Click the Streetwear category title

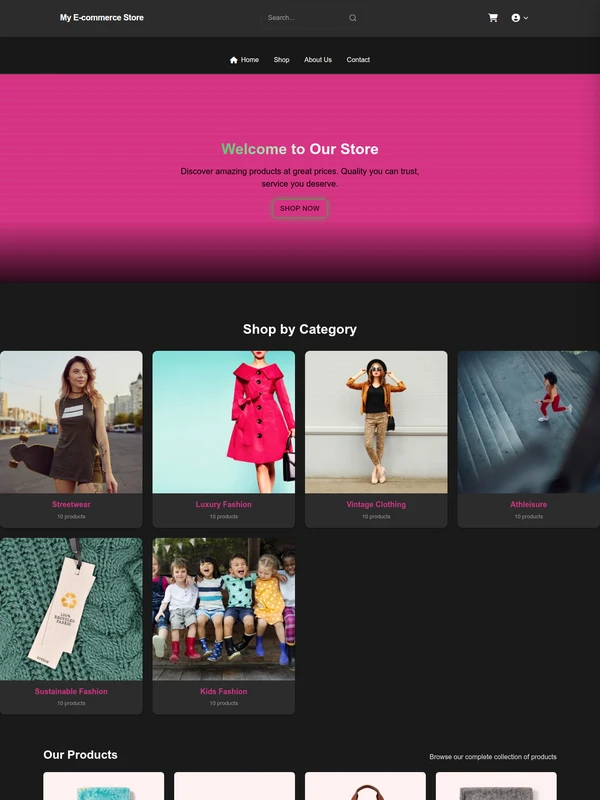coord(71,504)
